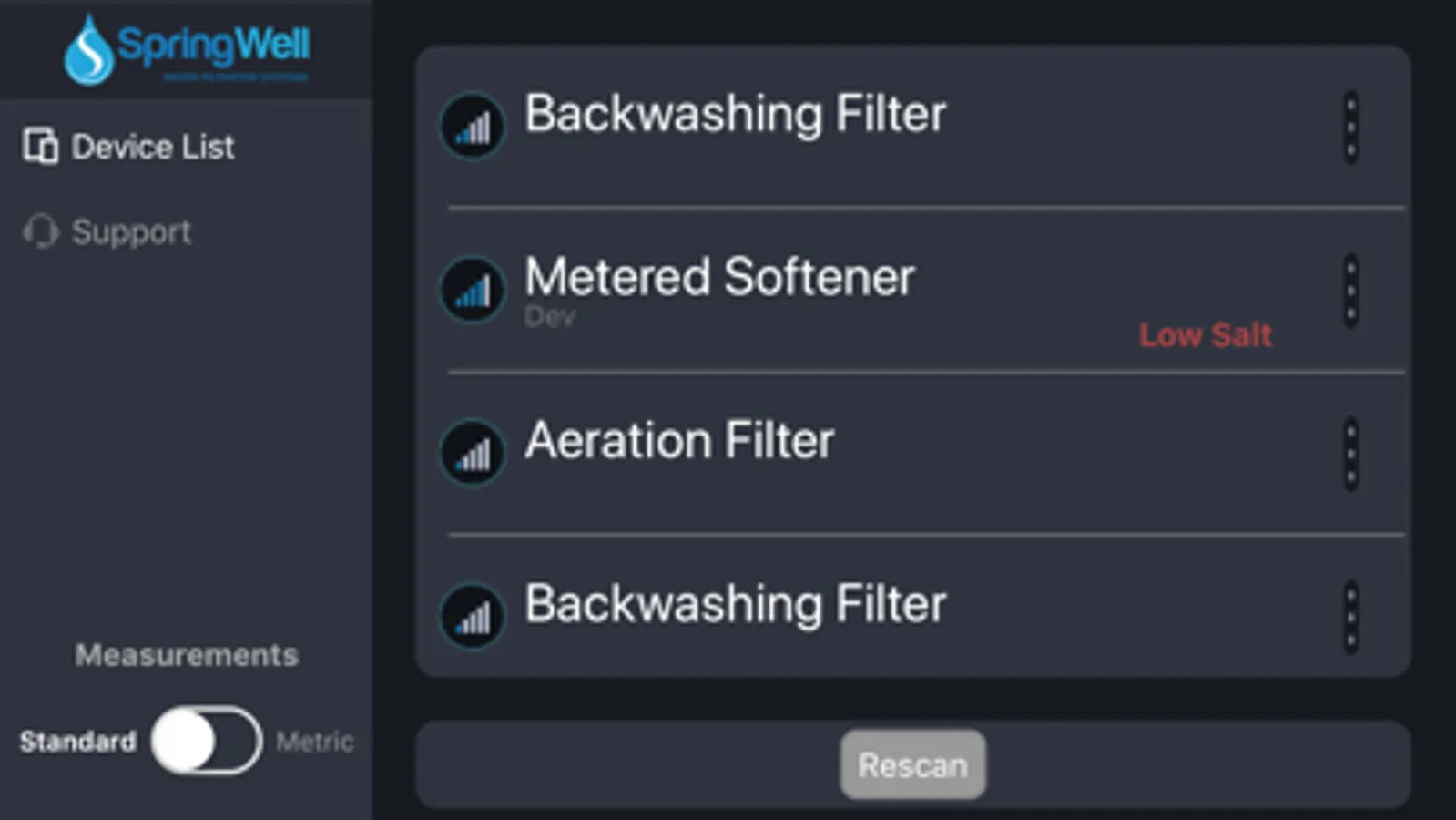Open Aeration Filter three-dot options menu
This screenshot has height=820, width=1456.
pos(1350,454)
